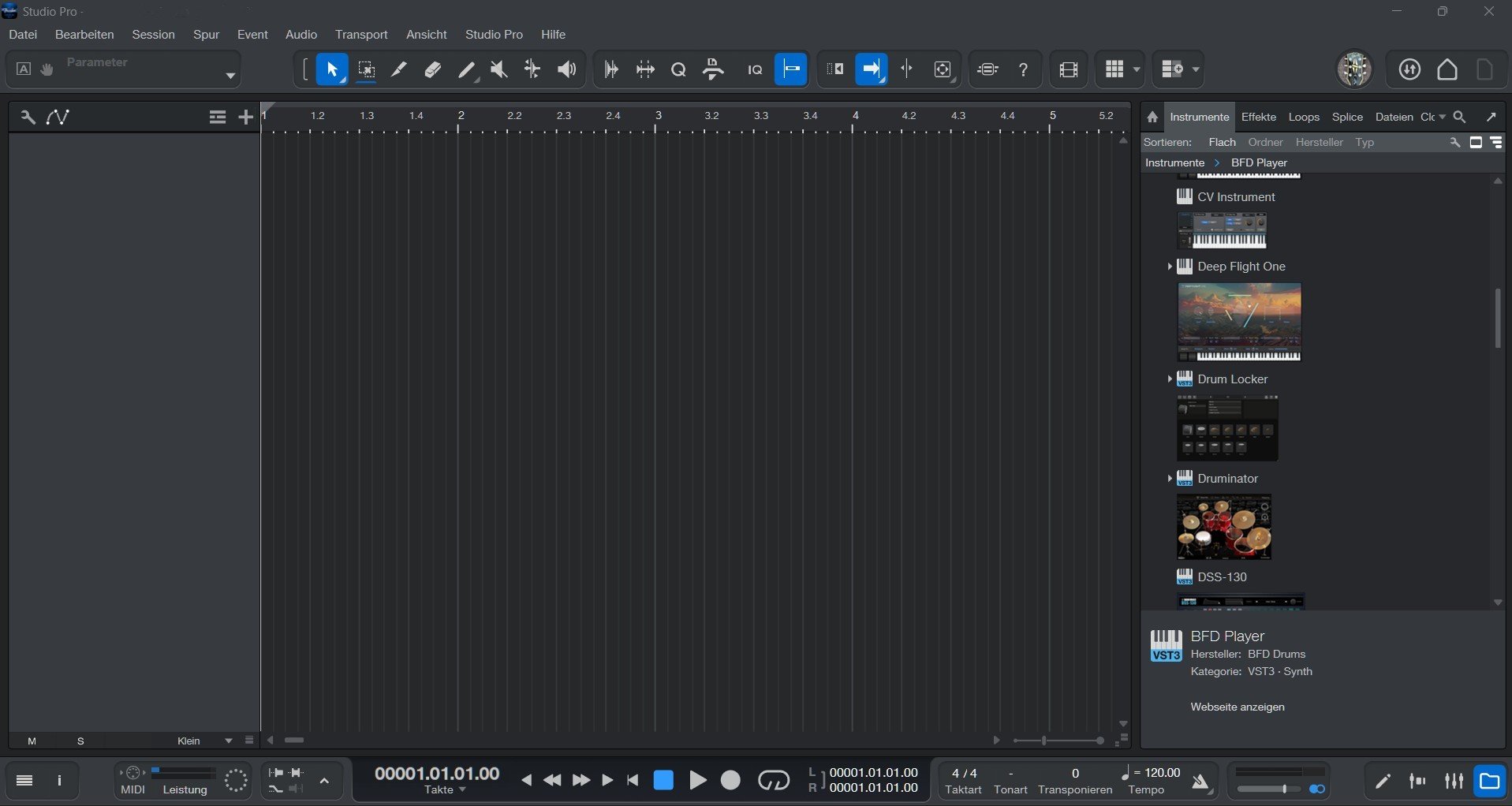Viewport: 1512px width, 806px height.
Task: Detach the browser with arrow icon
Action: click(1491, 118)
